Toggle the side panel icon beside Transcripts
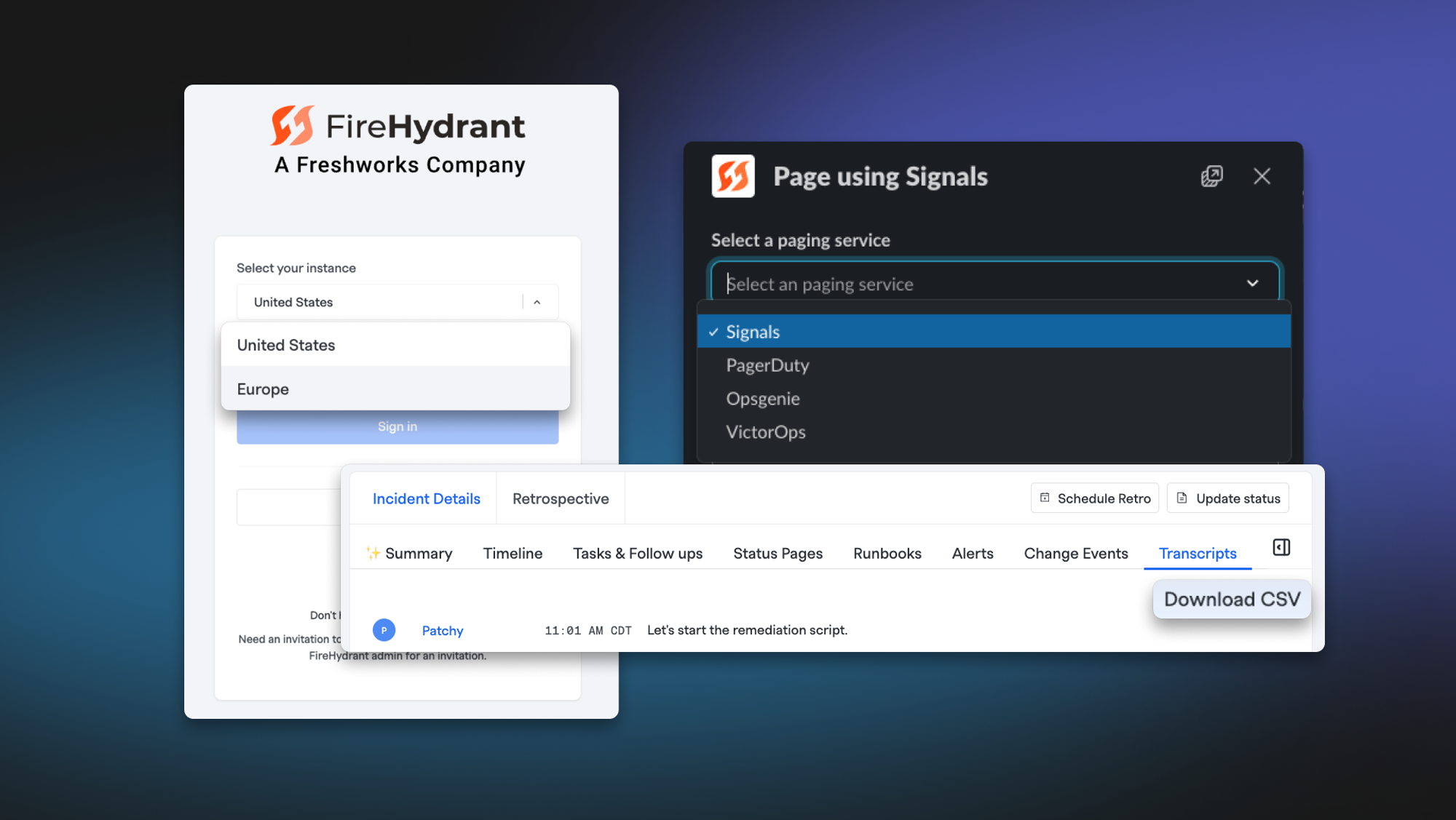Viewport: 1456px width, 820px height. pyautogui.click(x=1281, y=548)
